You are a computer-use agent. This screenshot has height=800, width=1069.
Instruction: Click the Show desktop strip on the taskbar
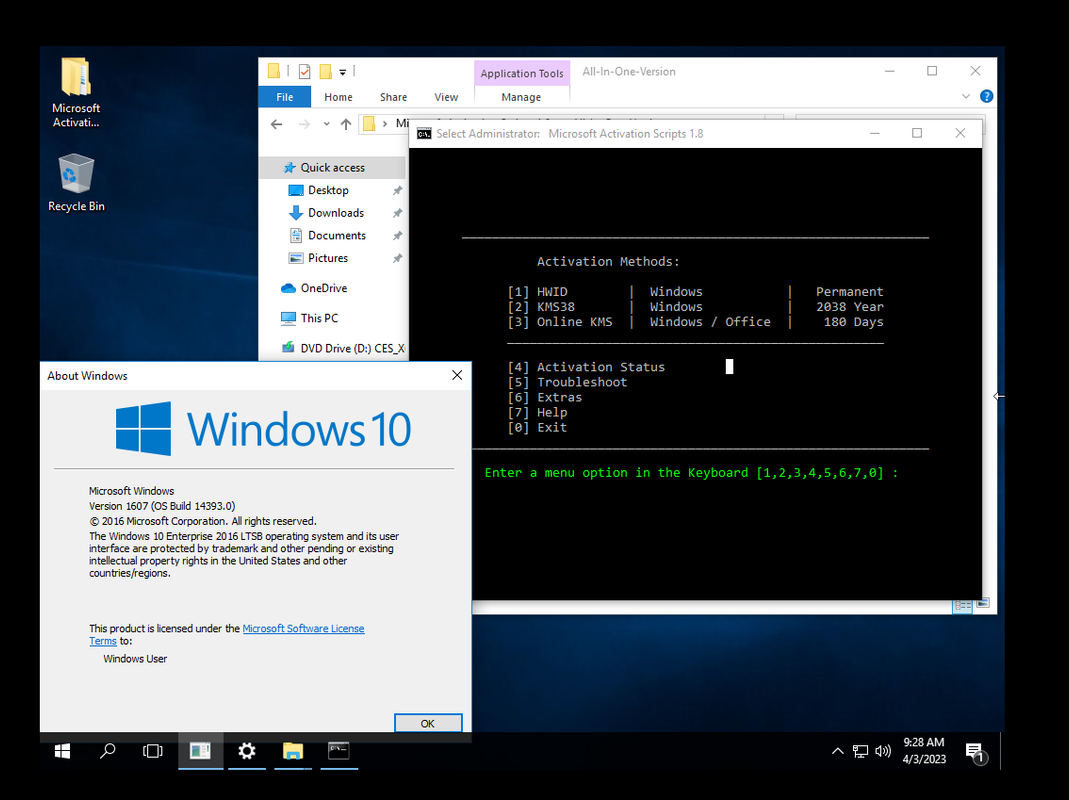point(1002,751)
